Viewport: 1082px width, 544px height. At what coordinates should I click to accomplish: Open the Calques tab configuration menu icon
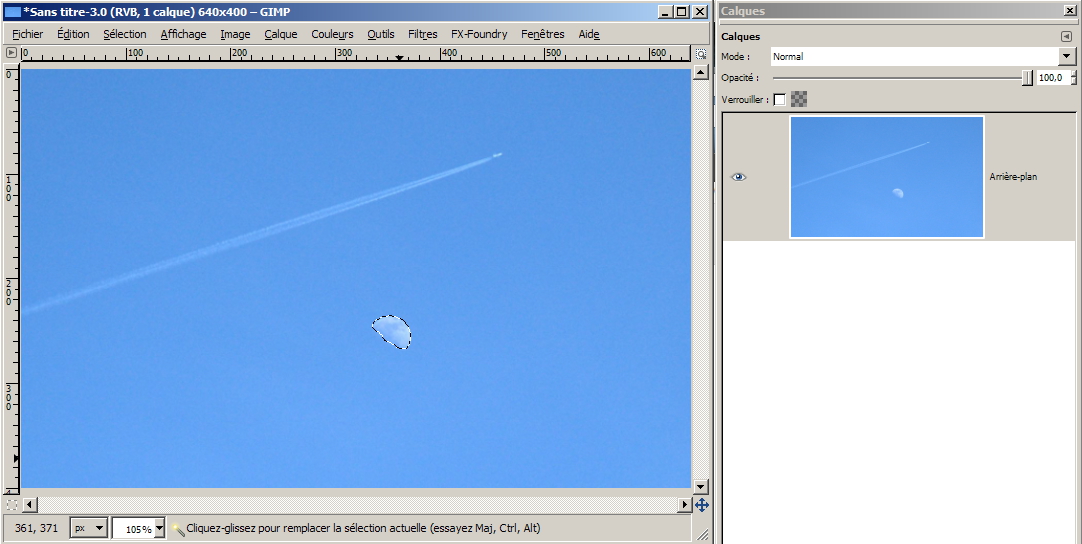pyautogui.click(x=1066, y=37)
